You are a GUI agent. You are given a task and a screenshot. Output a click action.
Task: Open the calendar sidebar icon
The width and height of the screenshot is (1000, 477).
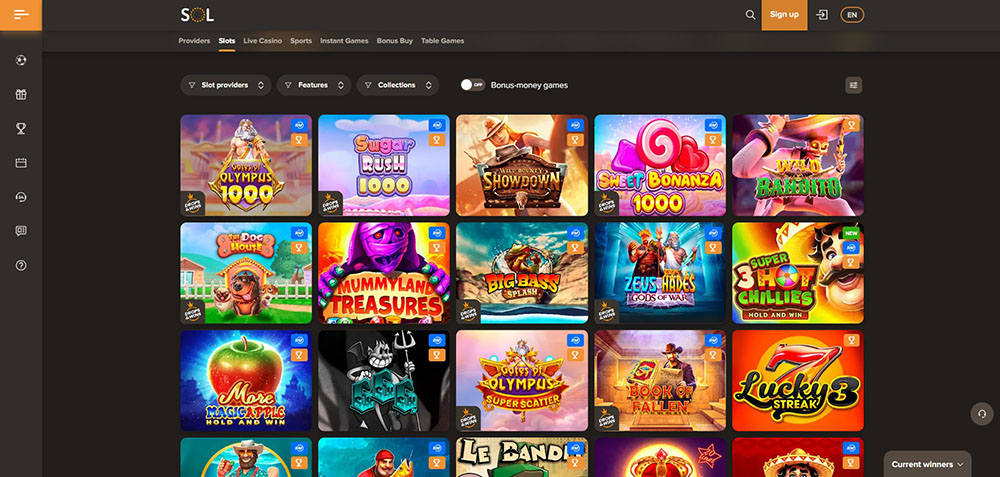21,163
